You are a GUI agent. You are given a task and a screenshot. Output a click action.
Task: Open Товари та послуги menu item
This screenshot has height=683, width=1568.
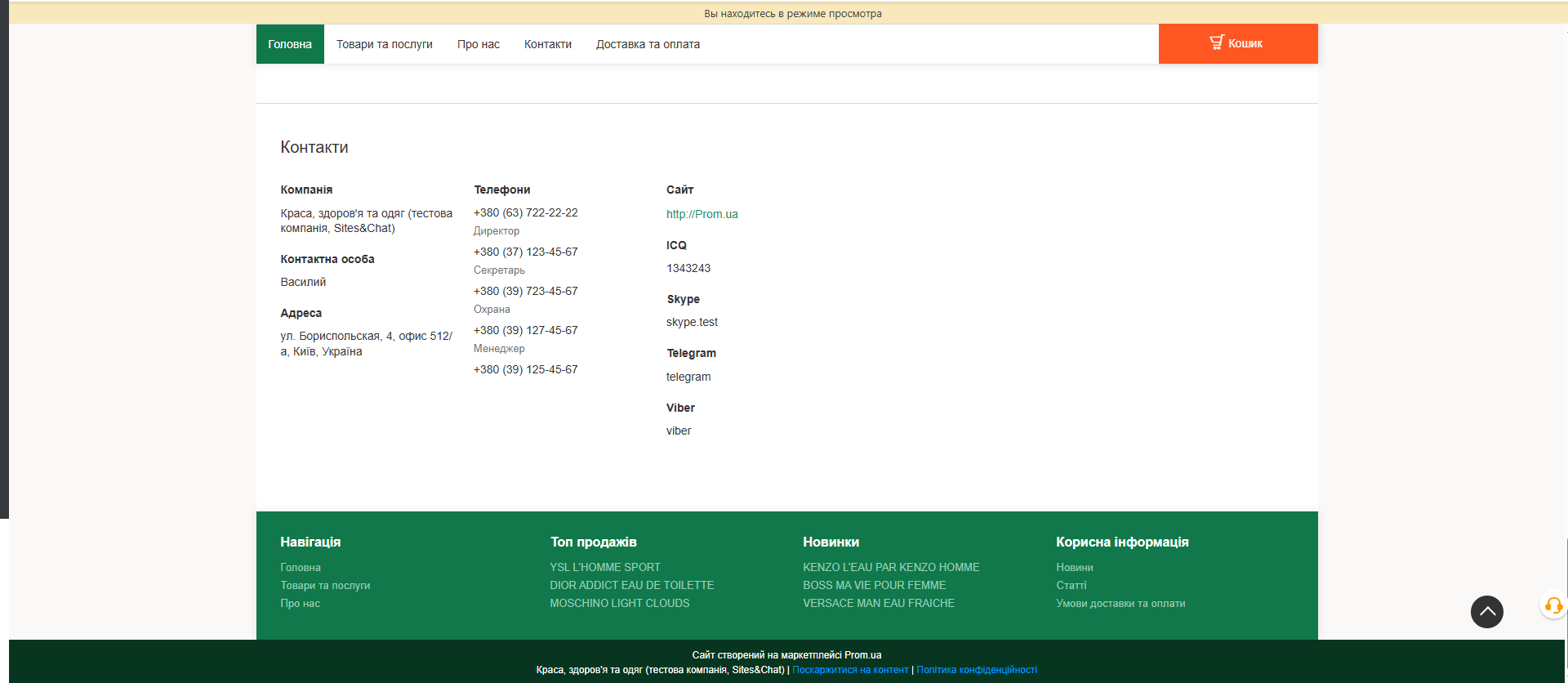click(x=384, y=44)
